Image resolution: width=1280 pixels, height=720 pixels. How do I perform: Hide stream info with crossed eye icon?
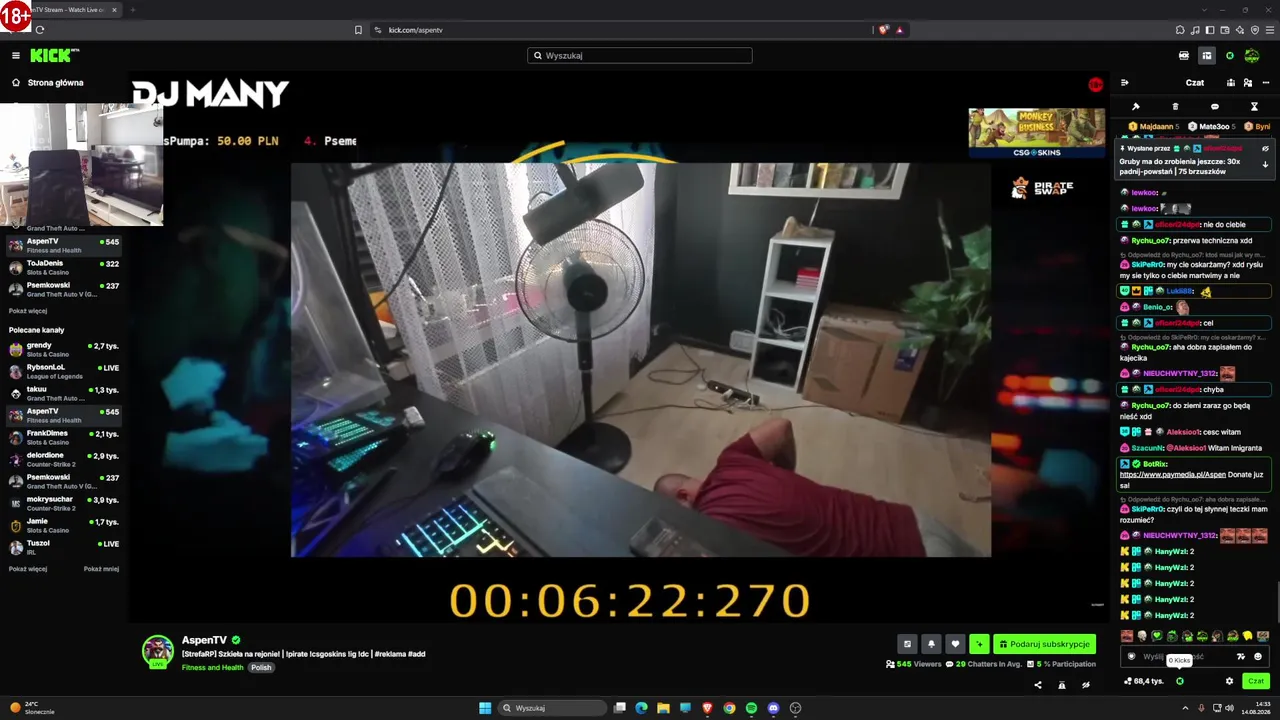(x=1086, y=685)
